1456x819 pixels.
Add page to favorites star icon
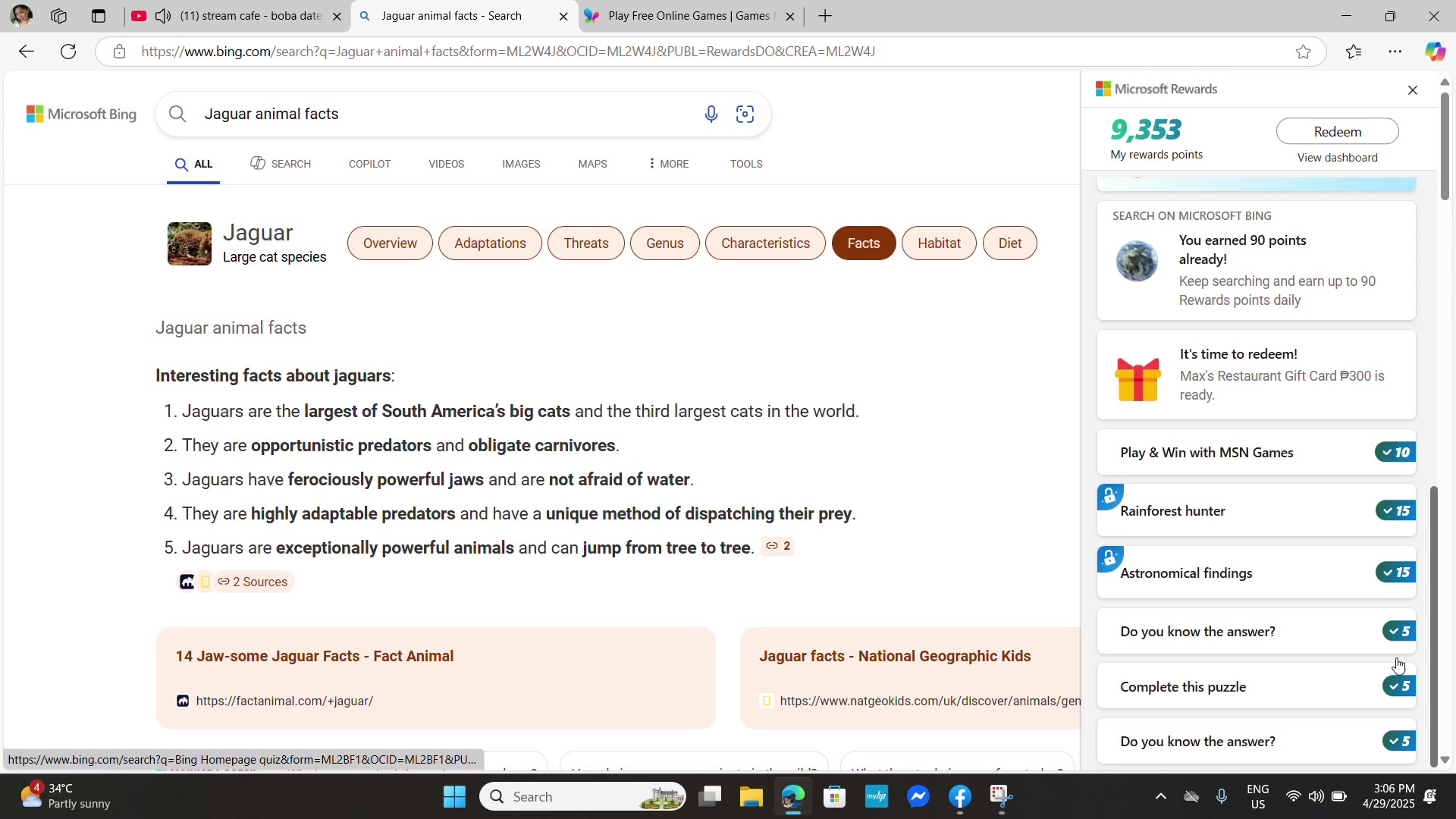(x=1303, y=52)
